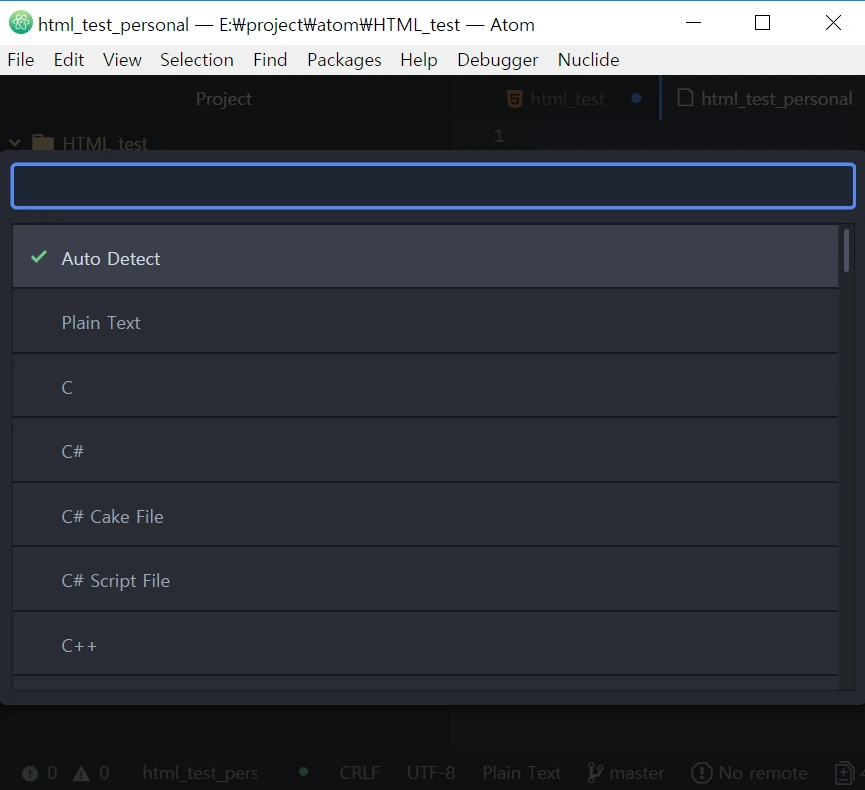Open the Packages menu

tap(344, 60)
